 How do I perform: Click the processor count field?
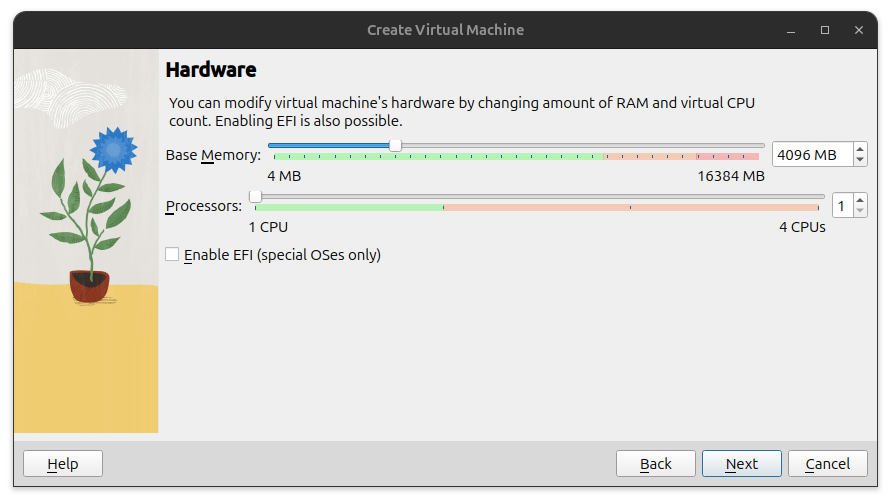(841, 206)
